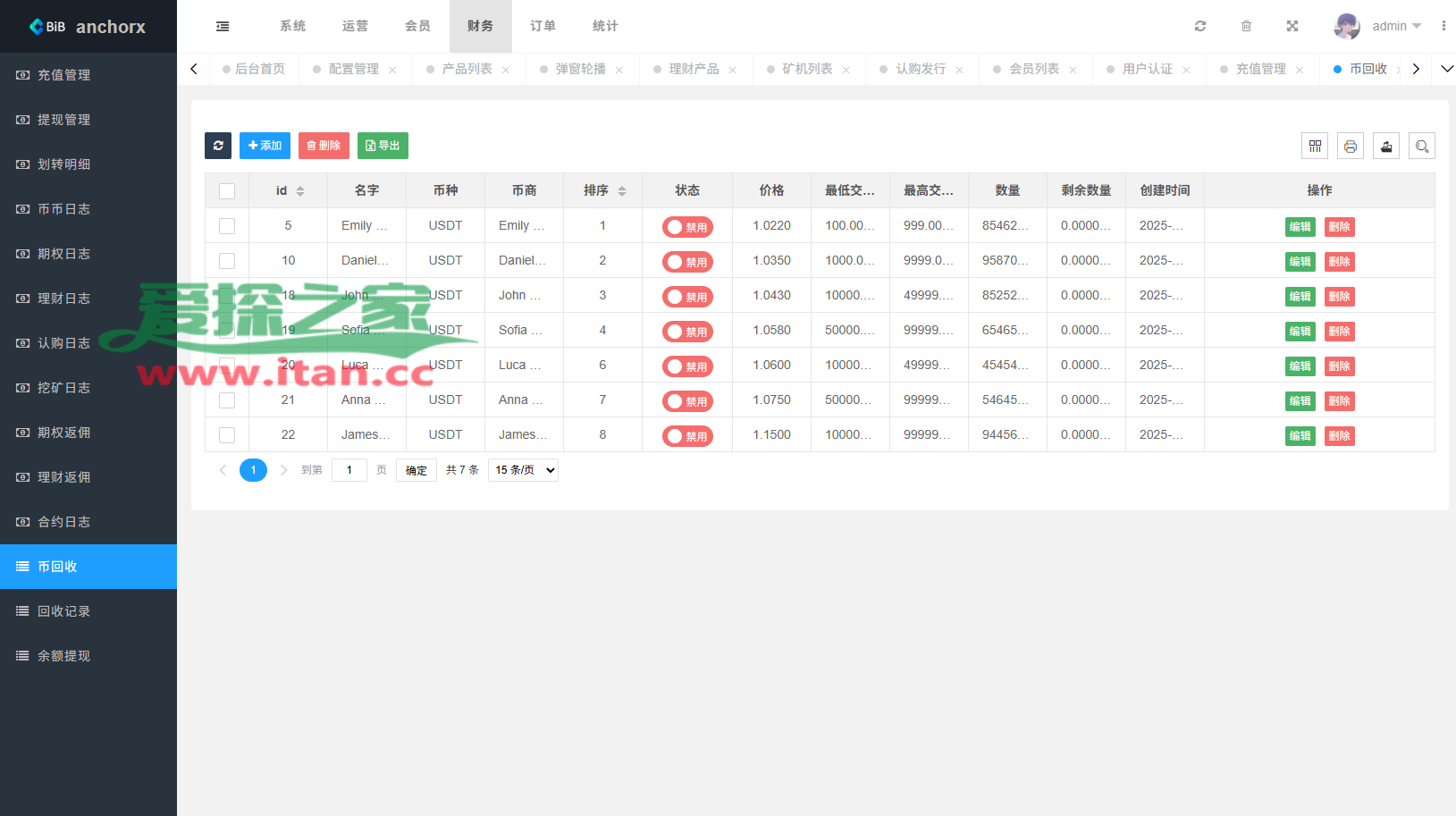Click the clear cache trash icon
This screenshot has height=816, width=1456.
click(x=1246, y=27)
